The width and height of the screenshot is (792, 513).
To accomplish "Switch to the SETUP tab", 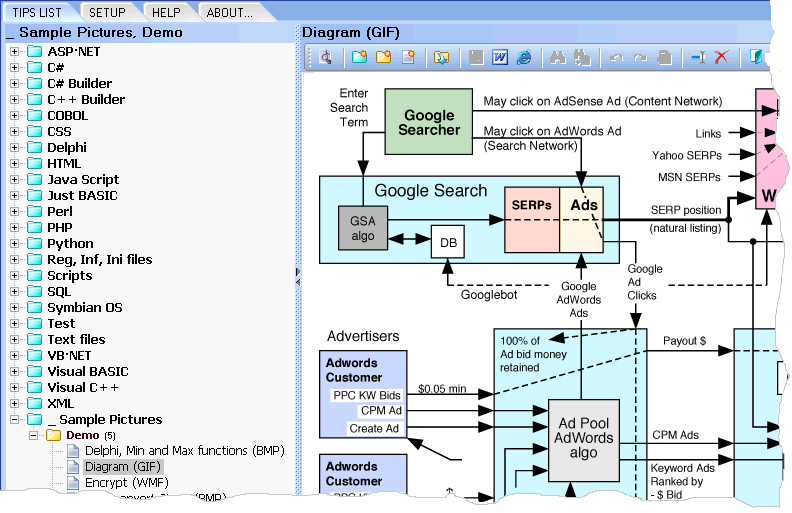I will point(107,12).
